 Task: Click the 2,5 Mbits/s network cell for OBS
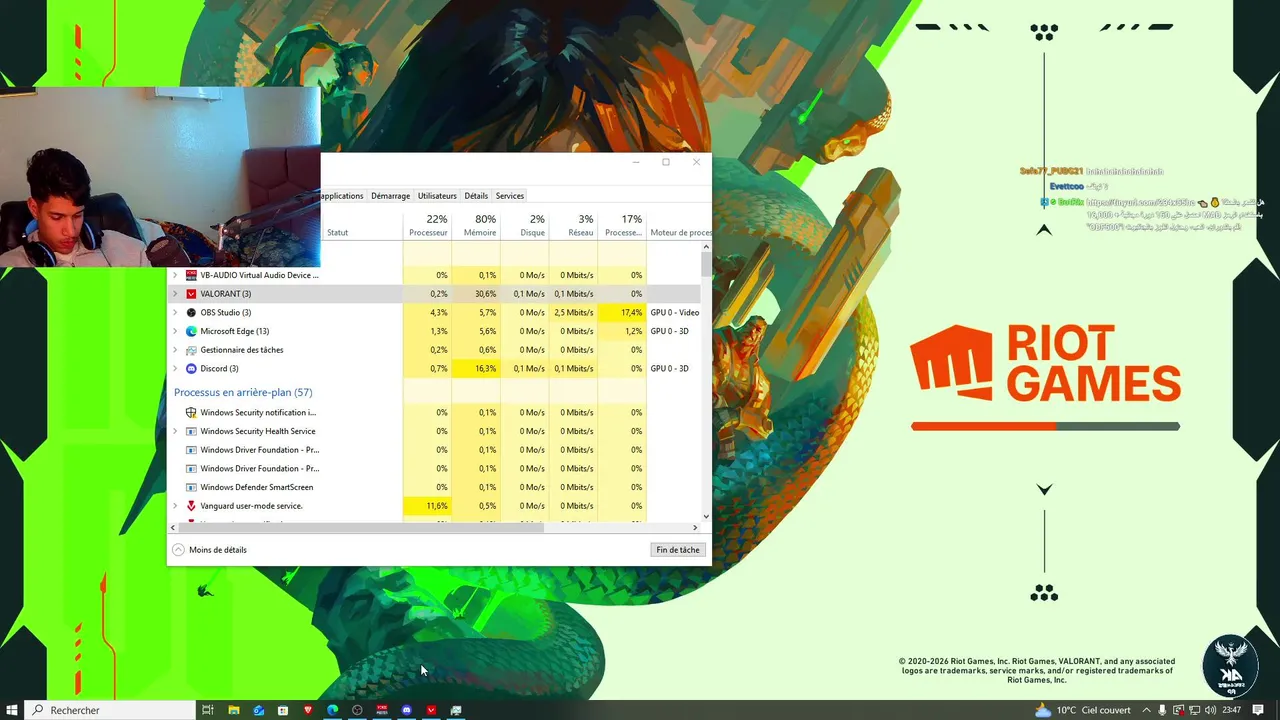[574, 312]
